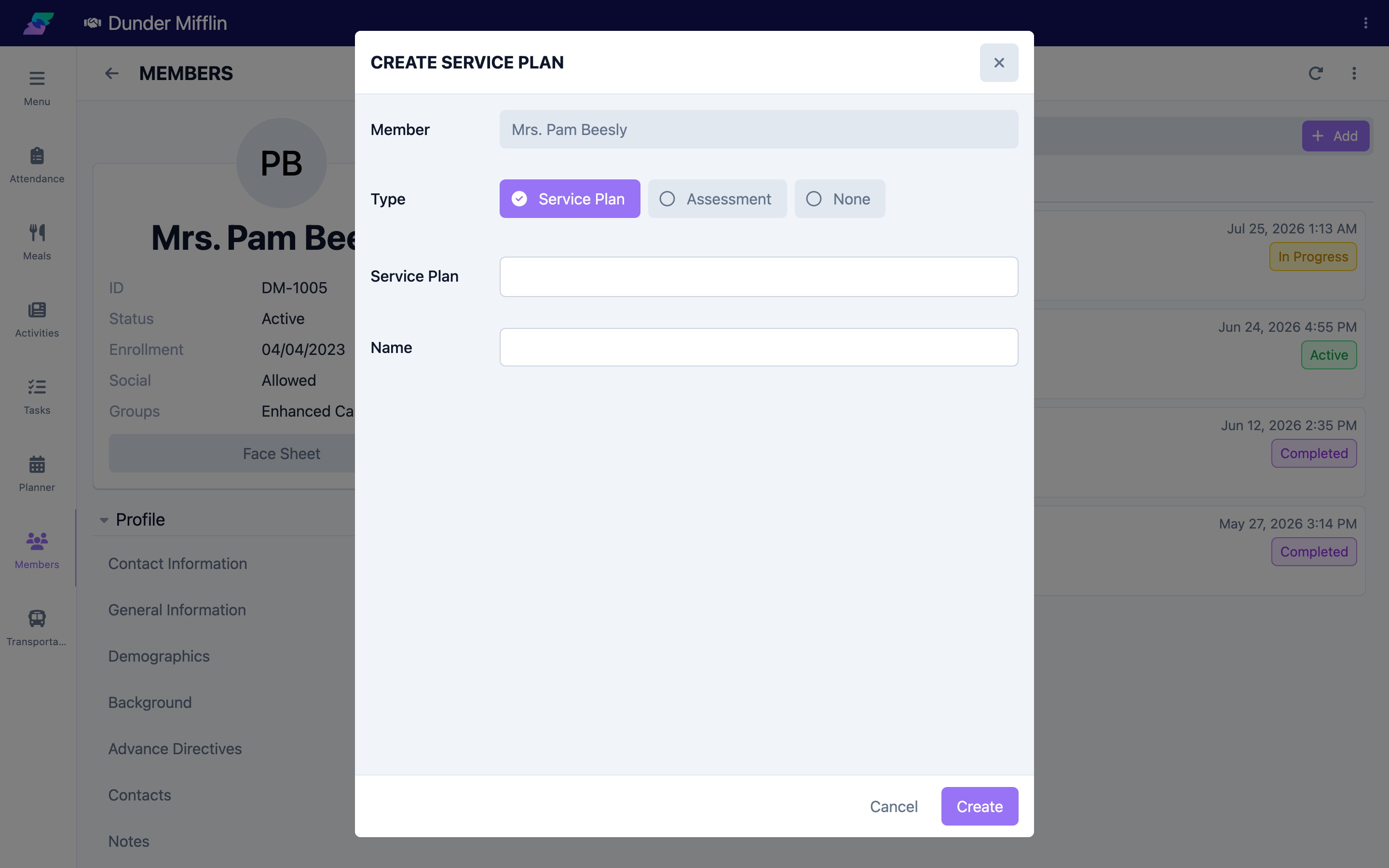The image size is (1389, 868).
Task: Choose the None type option
Action: pyautogui.click(x=840, y=199)
